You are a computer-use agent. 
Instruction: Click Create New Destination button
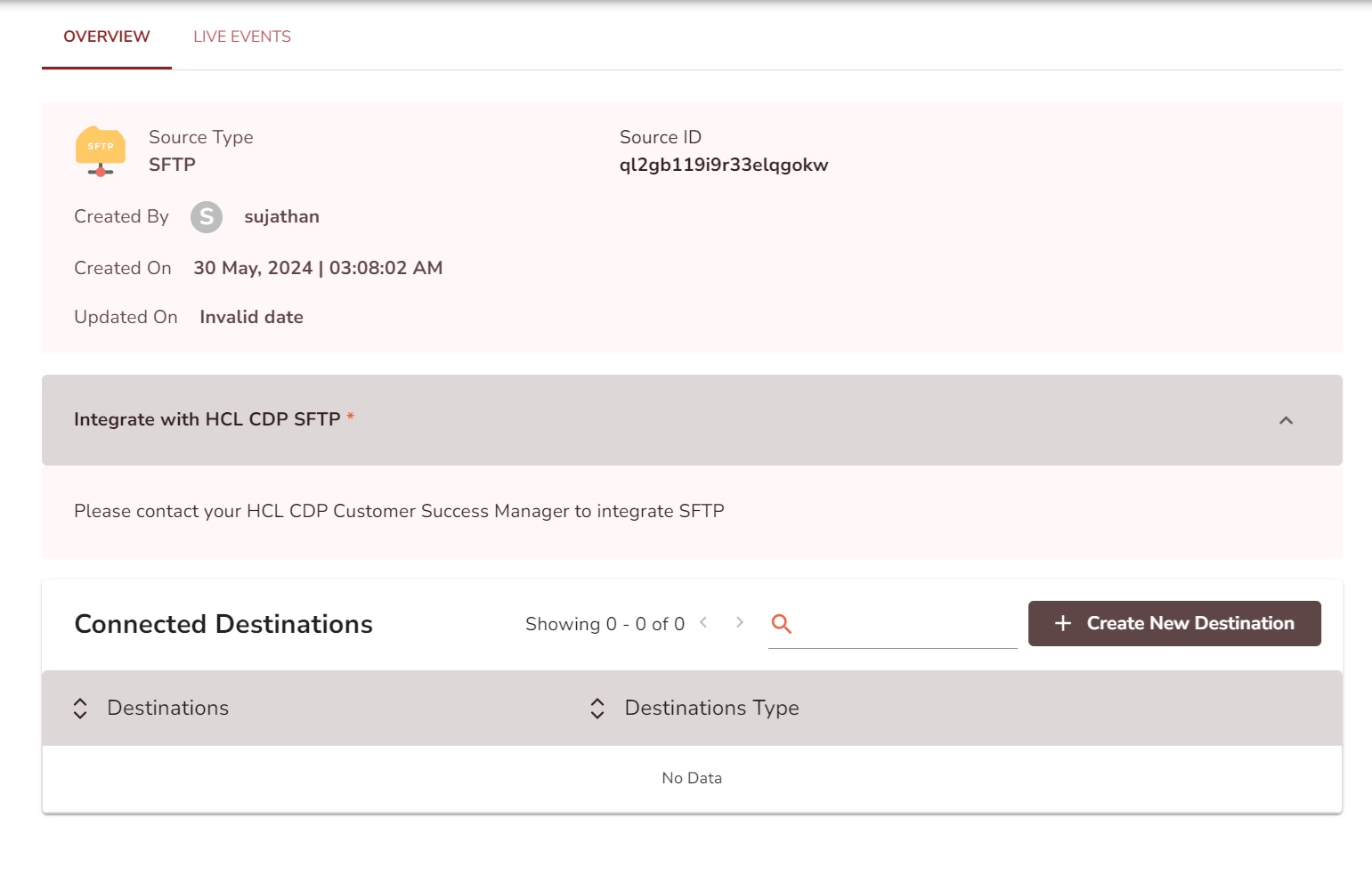pyautogui.click(x=1174, y=623)
